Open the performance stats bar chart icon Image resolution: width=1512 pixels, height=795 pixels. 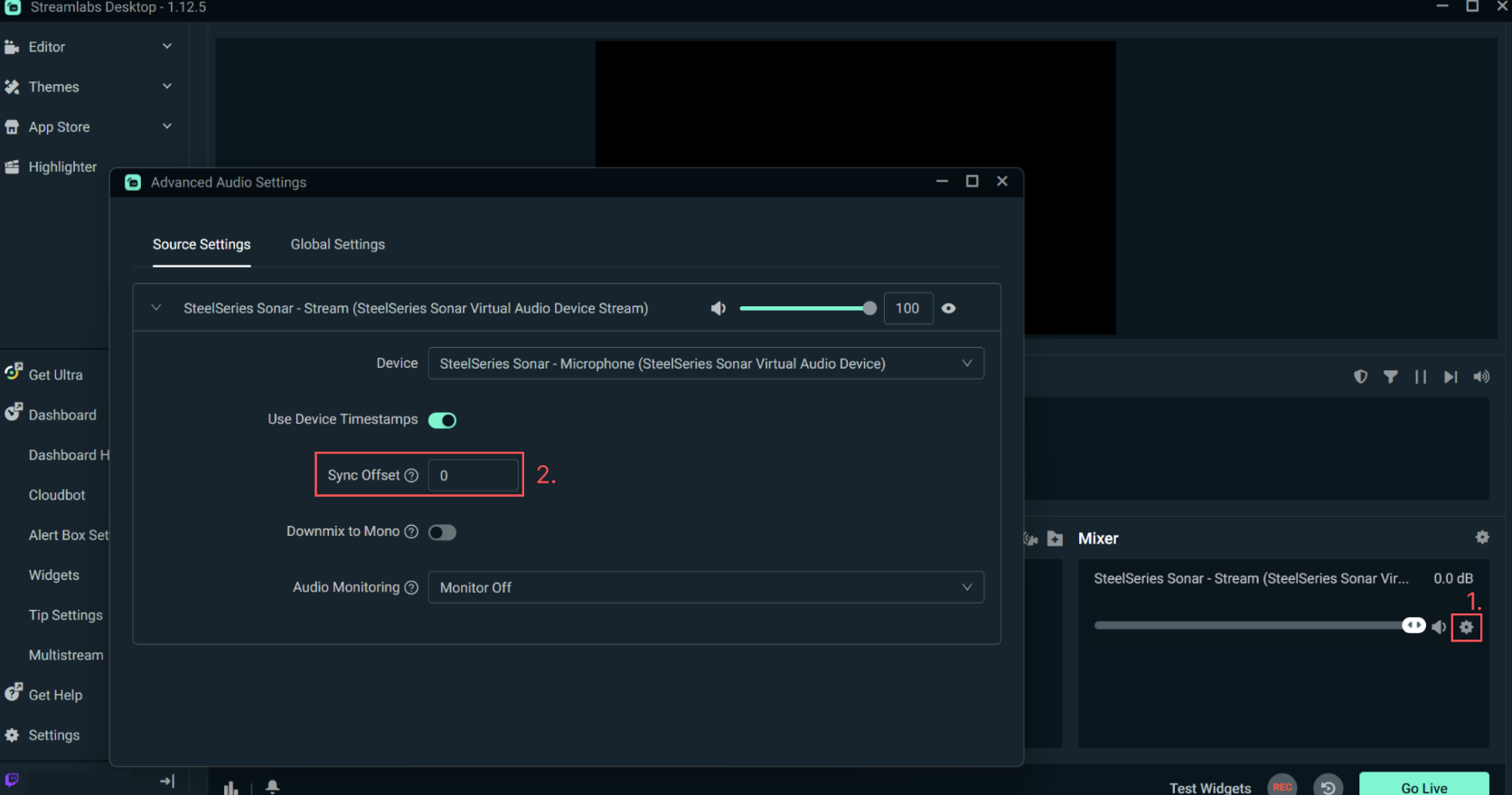pyautogui.click(x=231, y=789)
